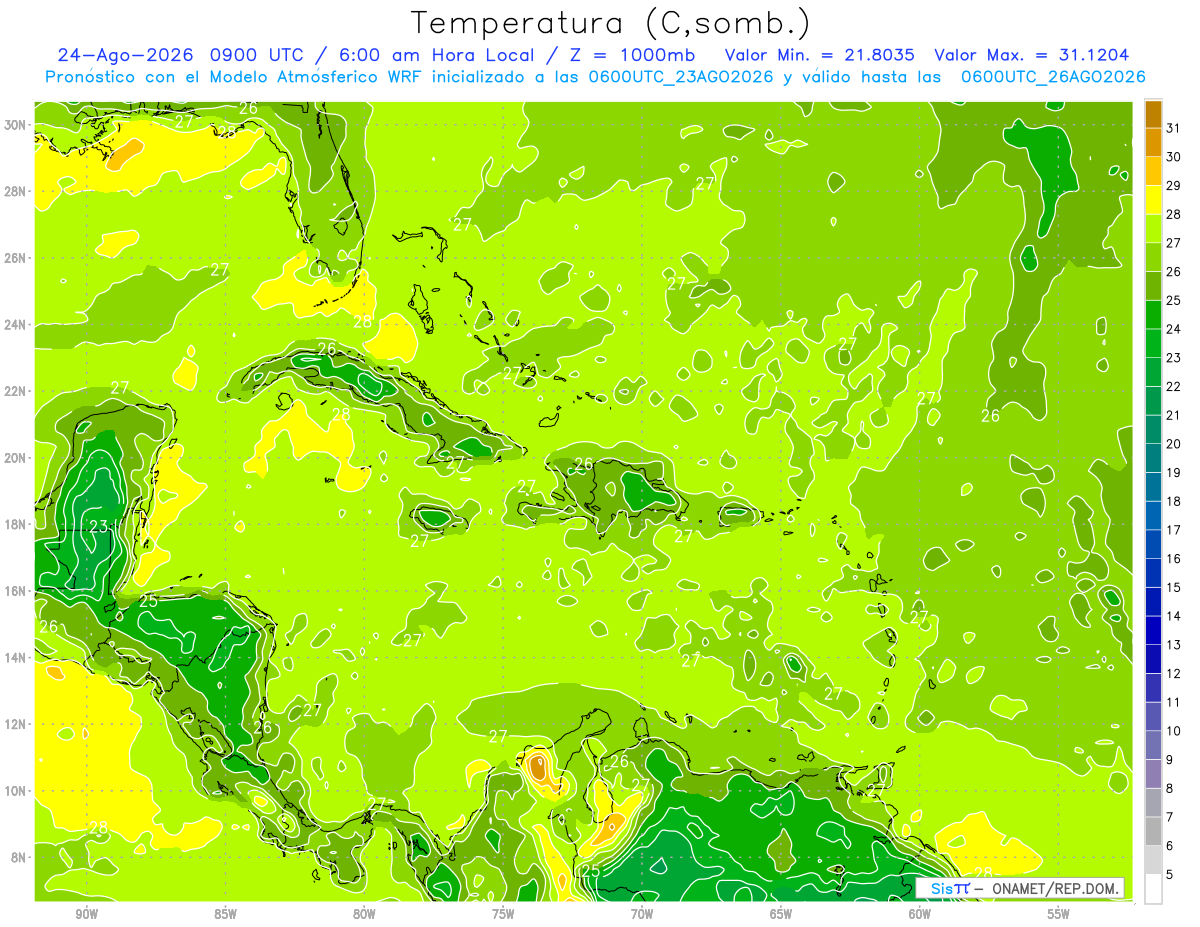This screenshot has height=927, width=1200.
Task: Click 'Valor Max. = 31.1204' text
Action: 1031,55
